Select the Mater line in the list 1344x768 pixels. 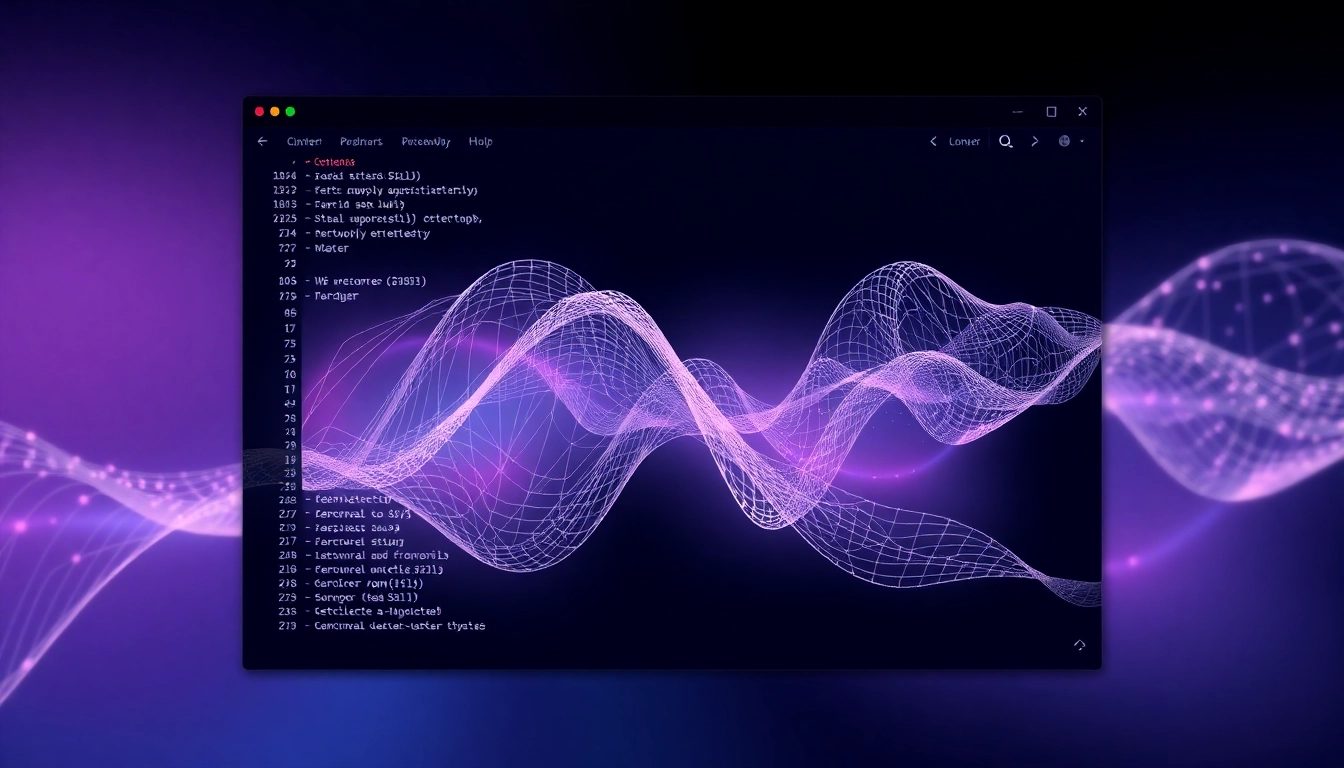331,249
